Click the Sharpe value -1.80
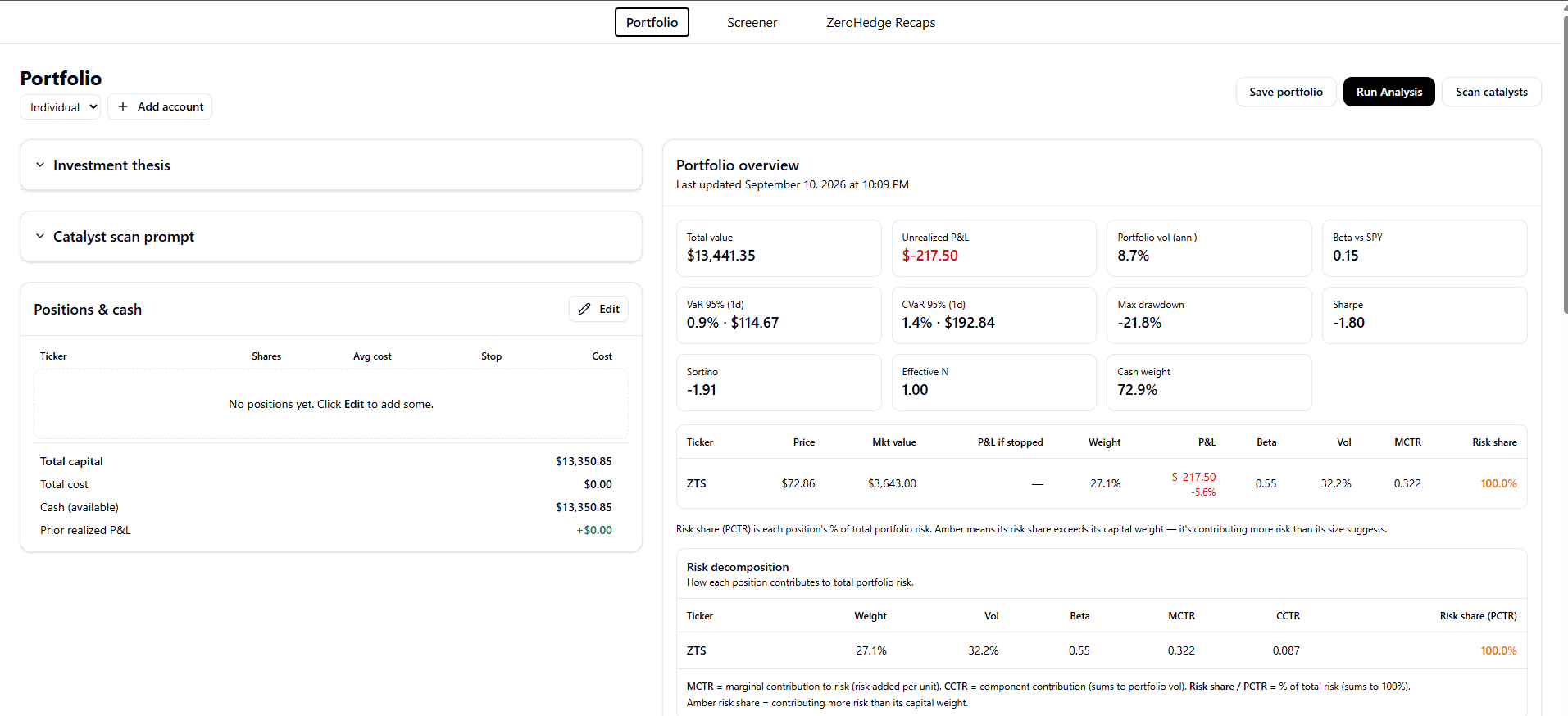The height and width of the screenshot is (716, 1568). tap(1349, 323)
